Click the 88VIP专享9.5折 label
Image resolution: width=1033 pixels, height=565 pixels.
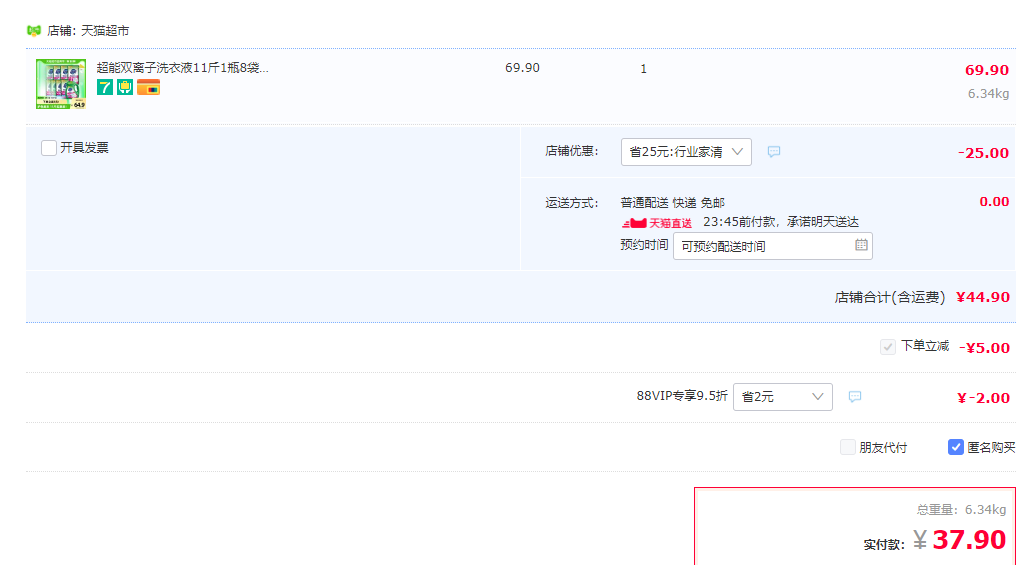682,396
